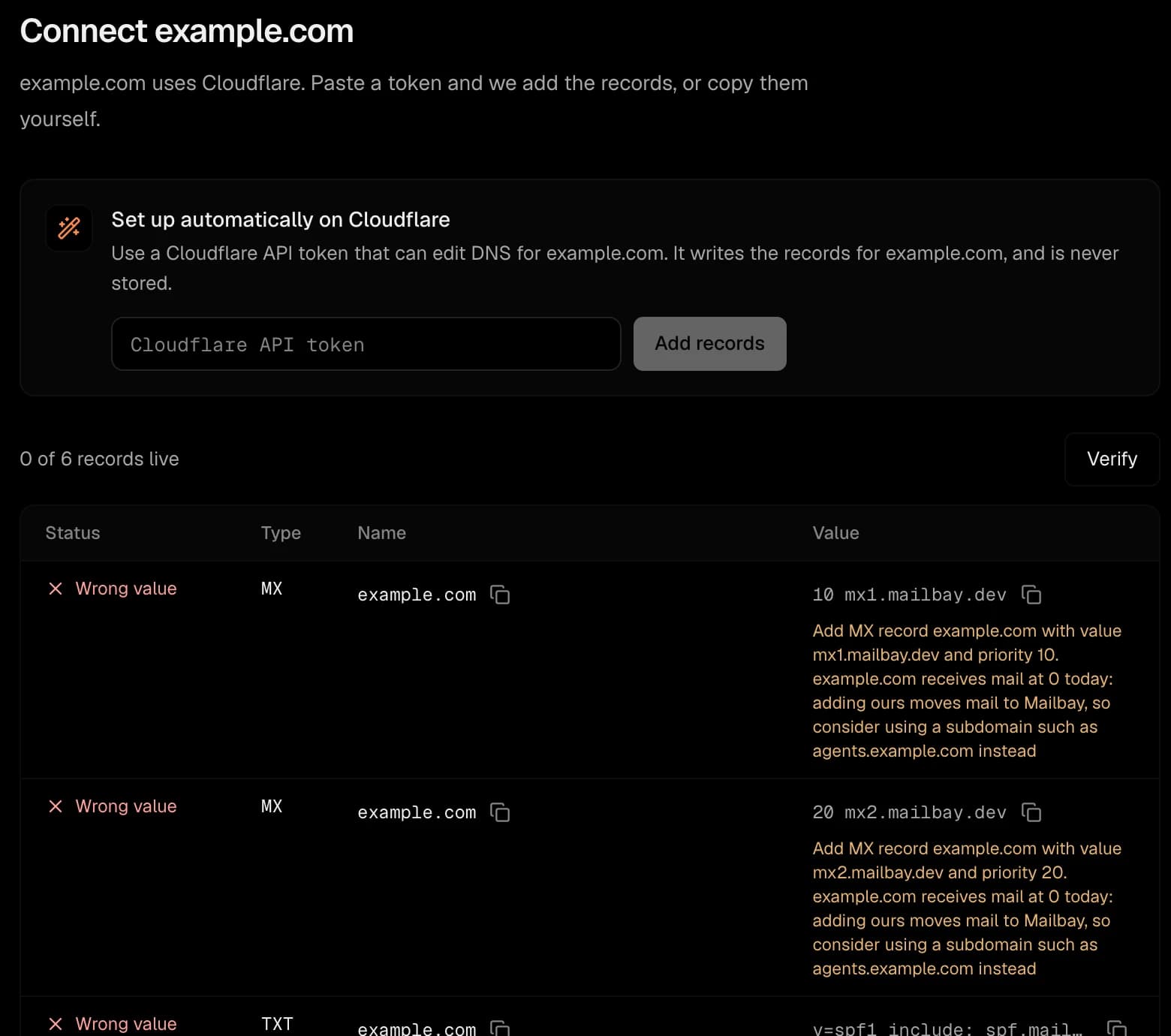
Task: Click the 'Connect example.com' heading
Action: (186, 32)
